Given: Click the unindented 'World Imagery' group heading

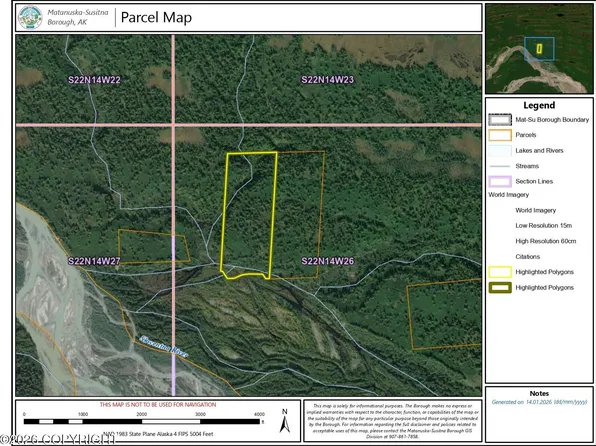Looking at the screenshot, I should 509,195.
